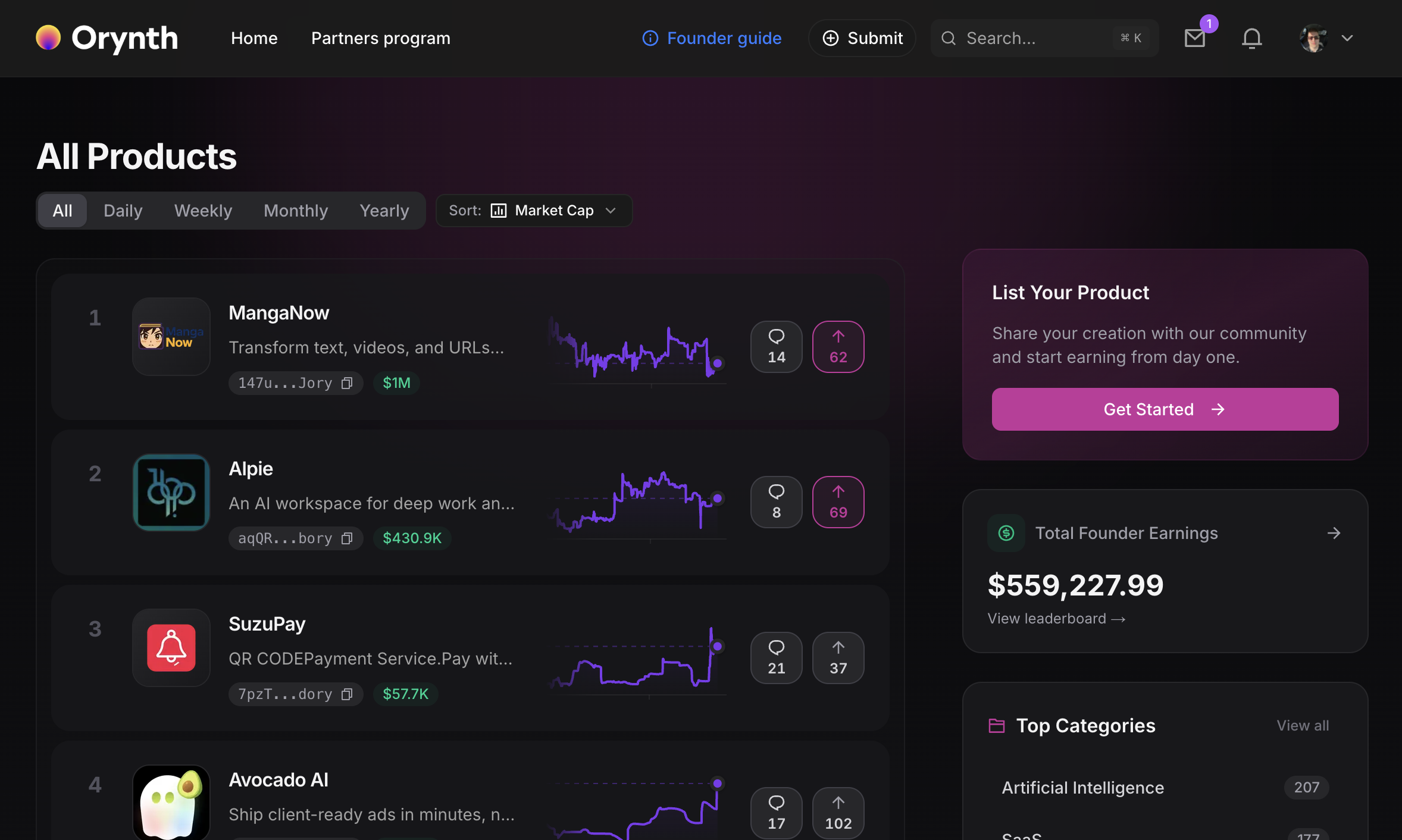The width and height of the screenshot is (1402, 840).
Task: Copy SuzuPay address 7pzT...dory
Action: pyautogui.click(x=347, y=694)
